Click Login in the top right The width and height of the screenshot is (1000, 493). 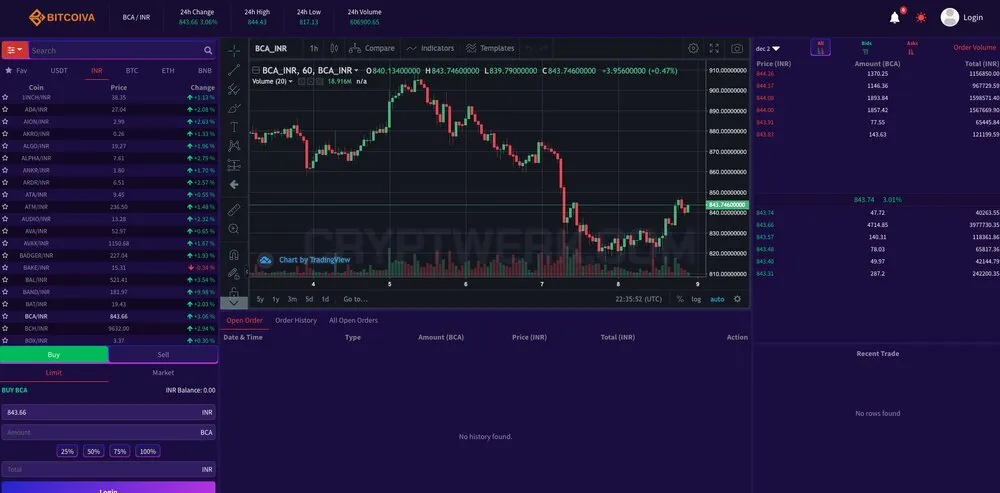point(973,18)
